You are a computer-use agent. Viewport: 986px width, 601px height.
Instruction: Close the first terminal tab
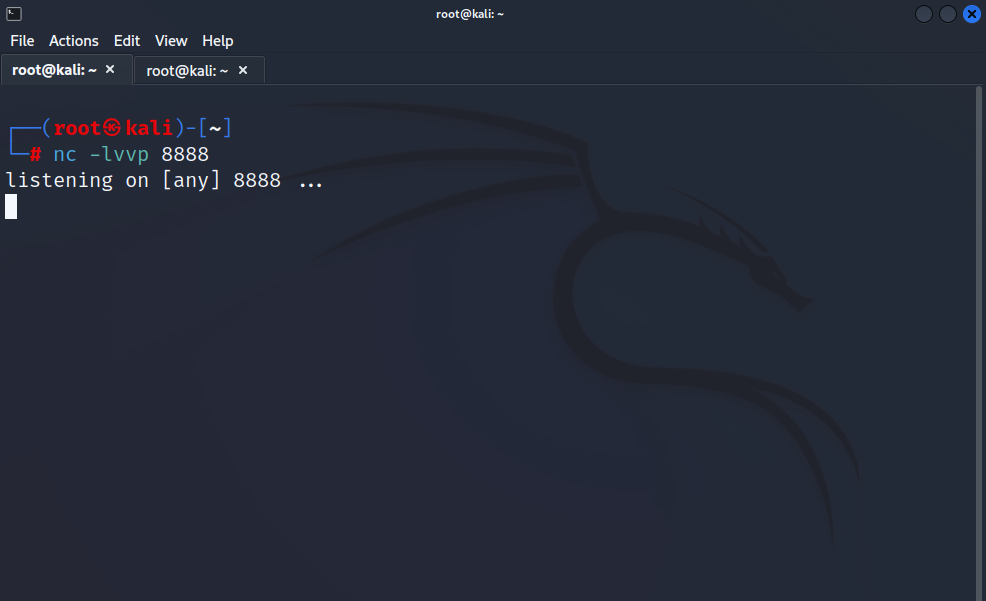110,69
